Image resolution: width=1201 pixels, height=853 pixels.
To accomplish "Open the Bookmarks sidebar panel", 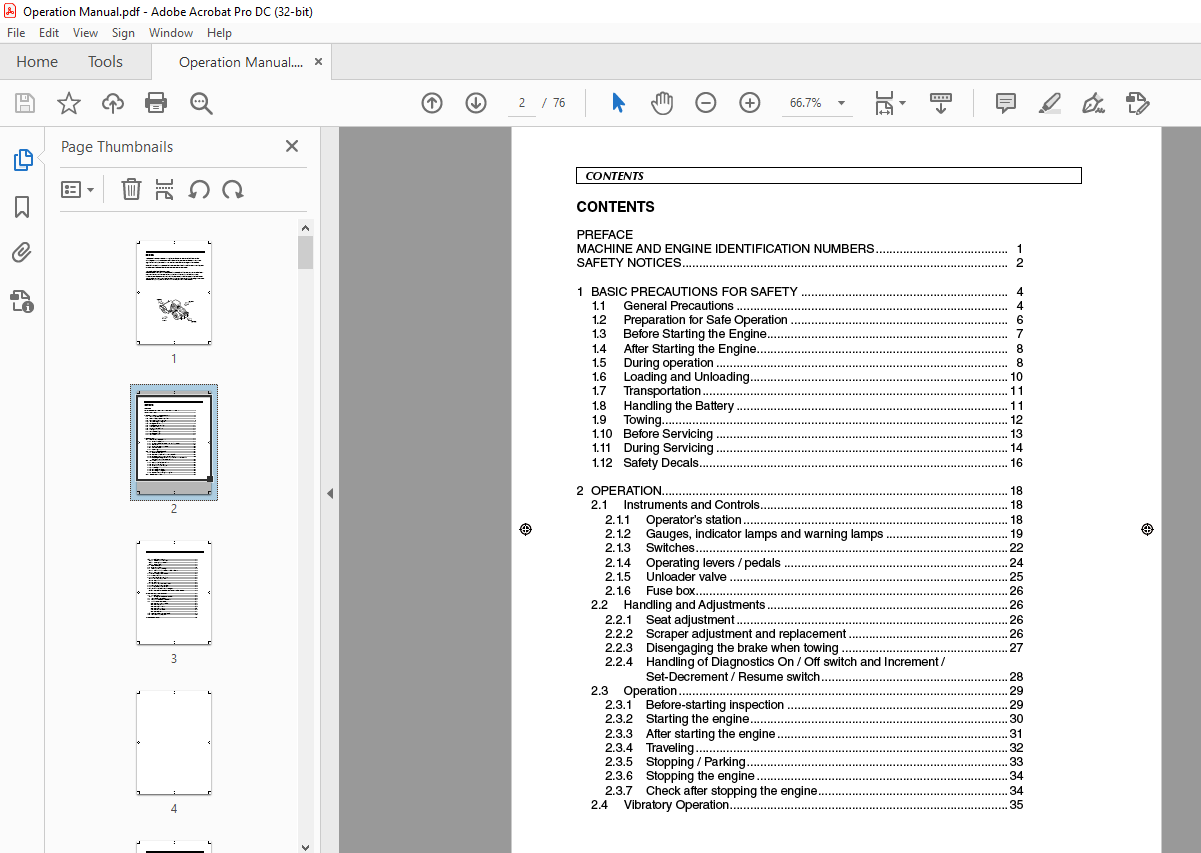I will (22, 207).
